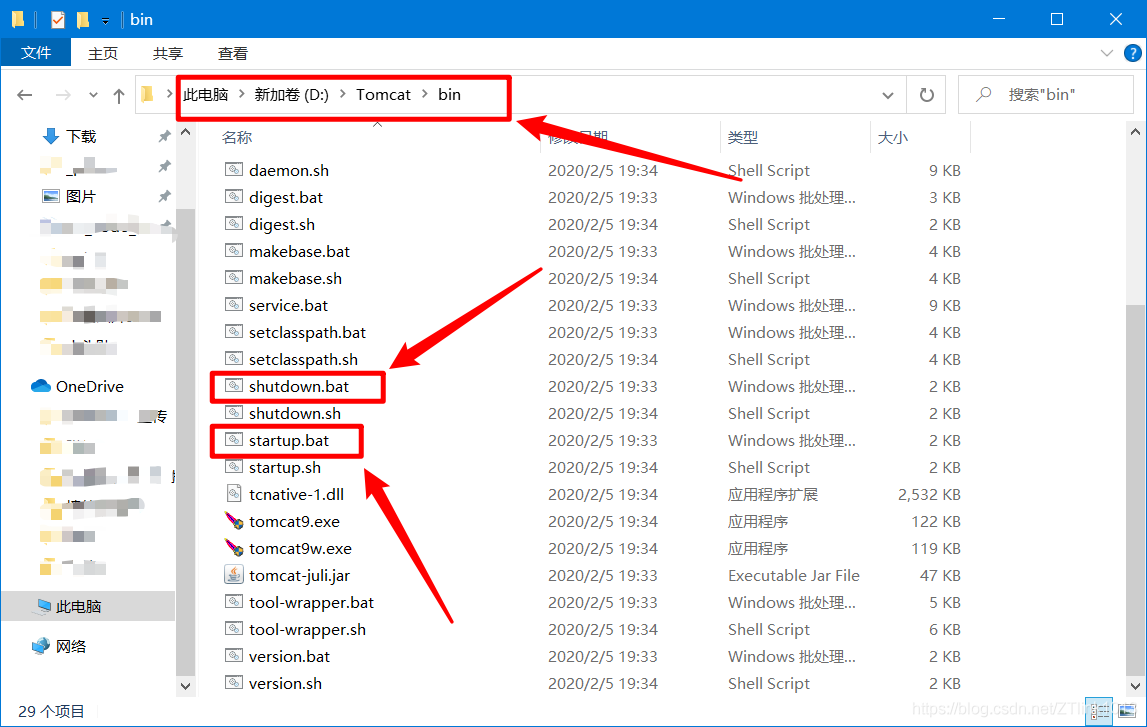The width and height of the screenshot is (1147, 727).
Task: Open the View (查看) ribbon tab
Action: tap(233, 53)
